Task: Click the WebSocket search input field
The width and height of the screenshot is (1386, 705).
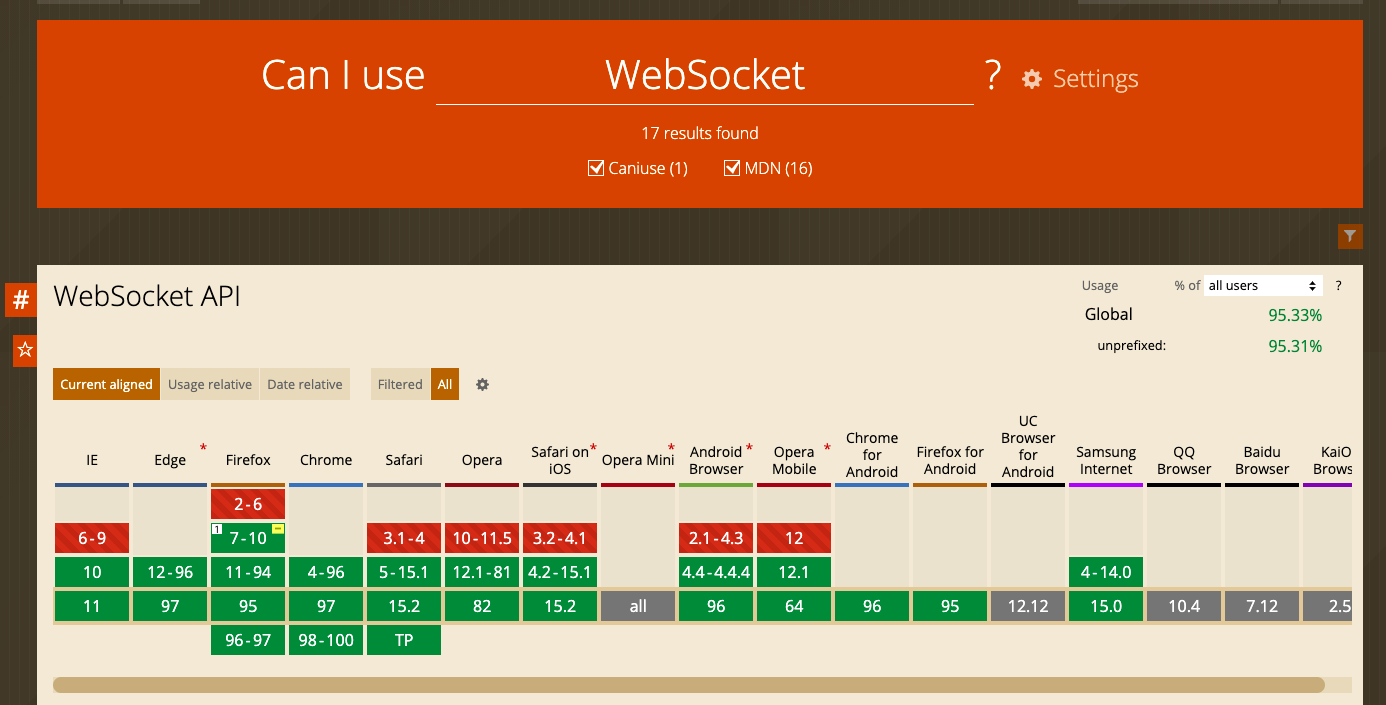Action: [704, 75]
